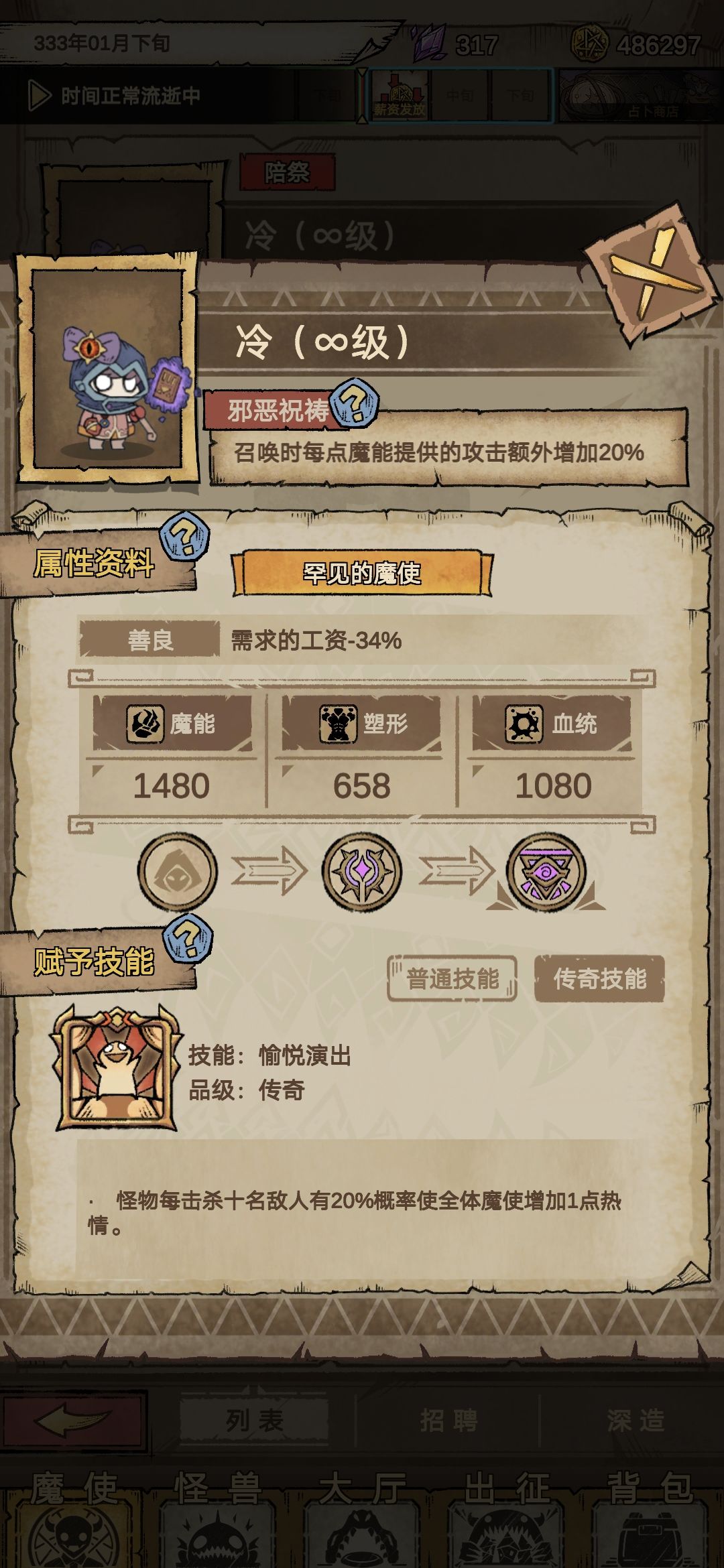Switch to 普通技能 tab

point(452,979)
